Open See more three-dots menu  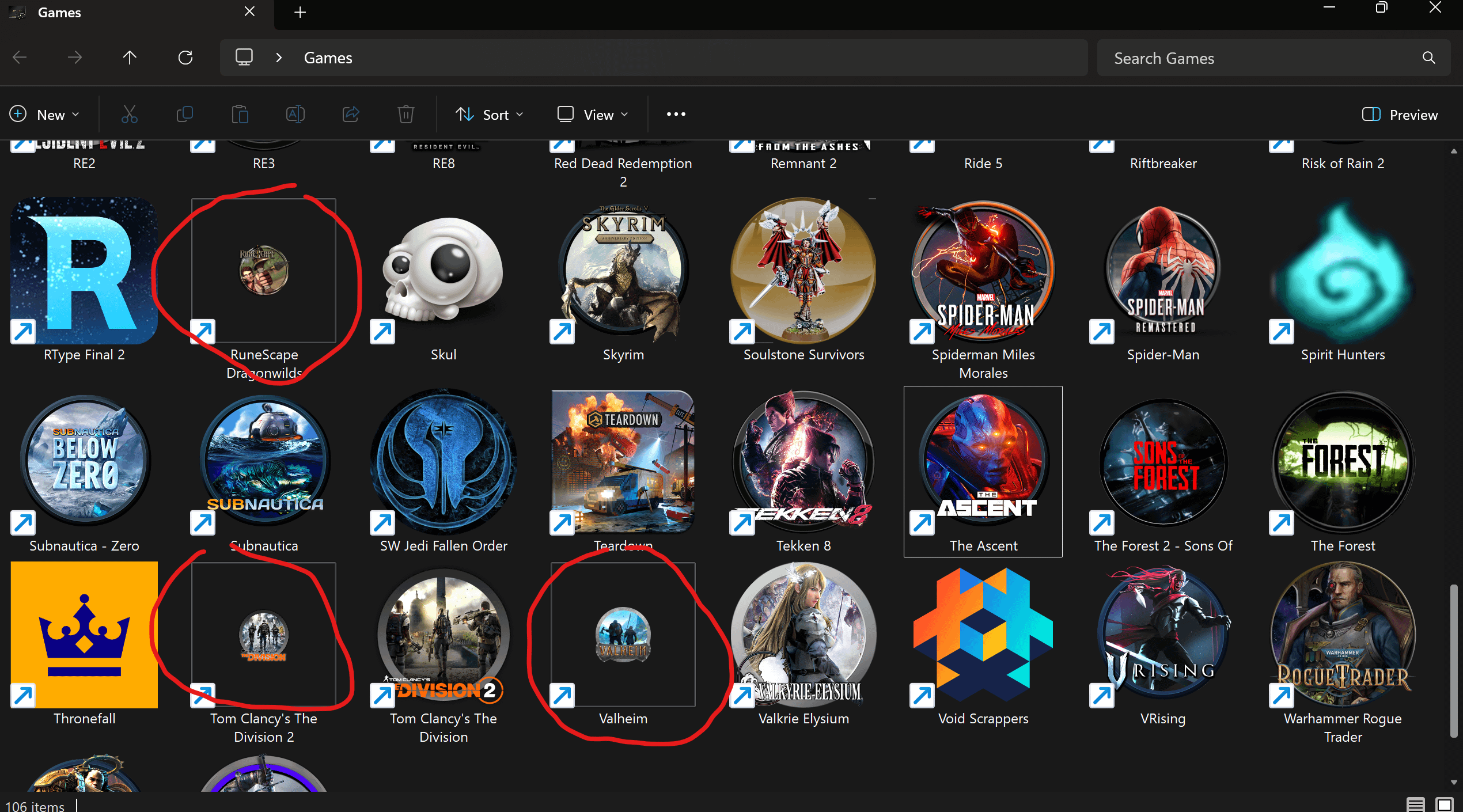676,115
